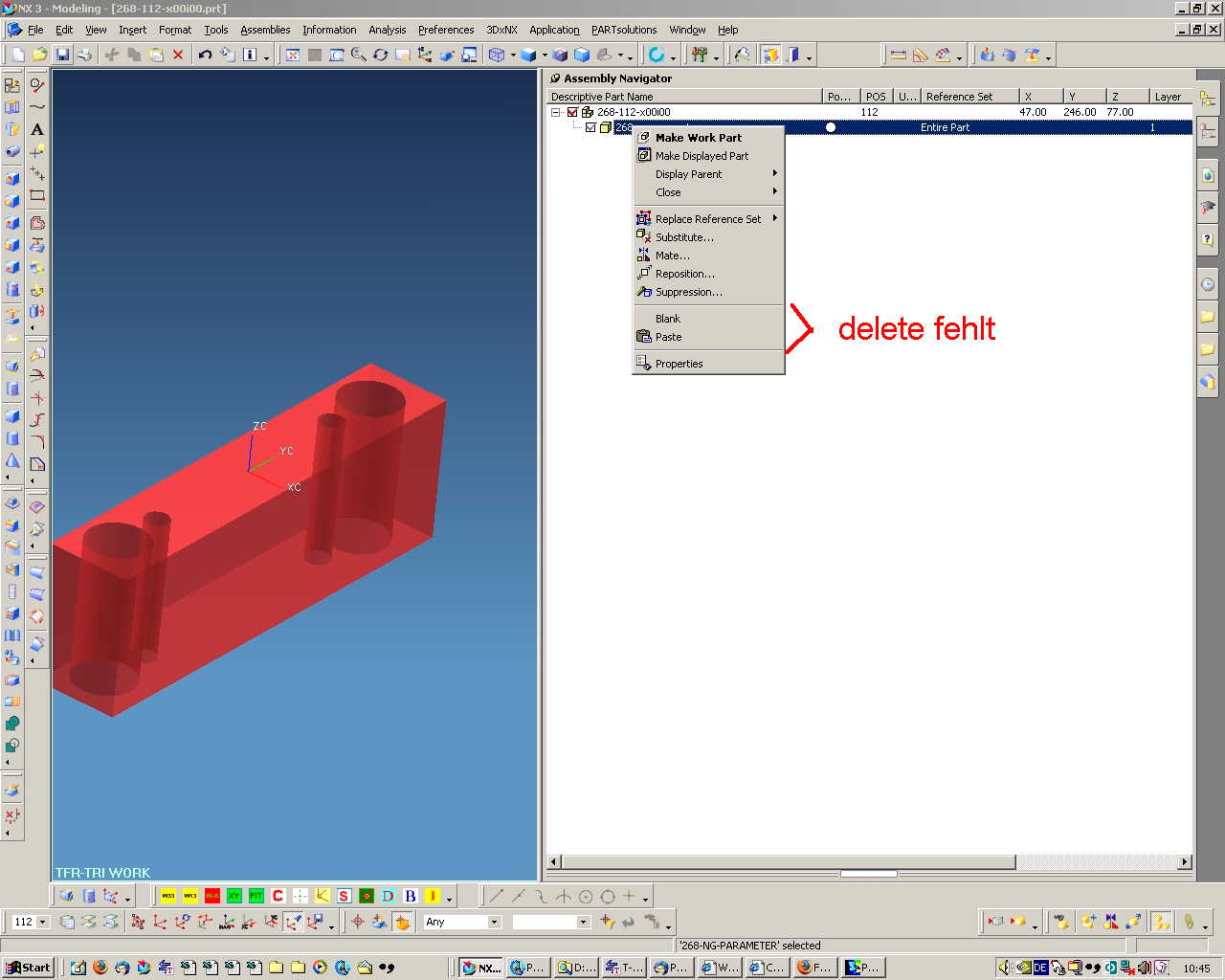This screenshot has width=1225, height=980.
Task: Select the Zoom magnifier tool
Action: [x=359, y=56]
